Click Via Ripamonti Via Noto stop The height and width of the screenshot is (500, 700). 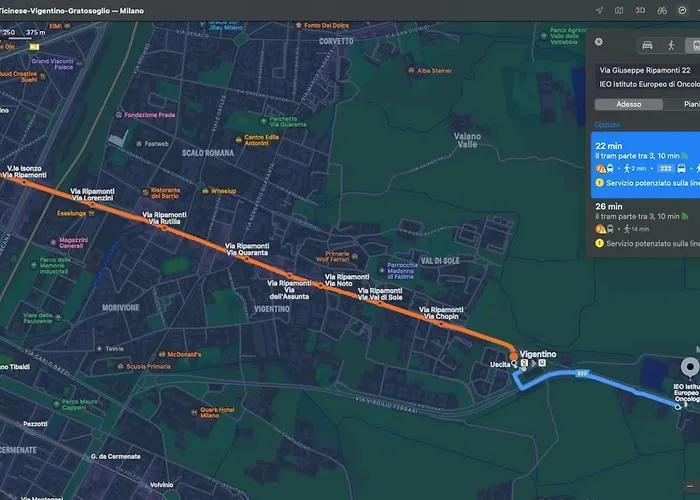[x=321, y=285]
